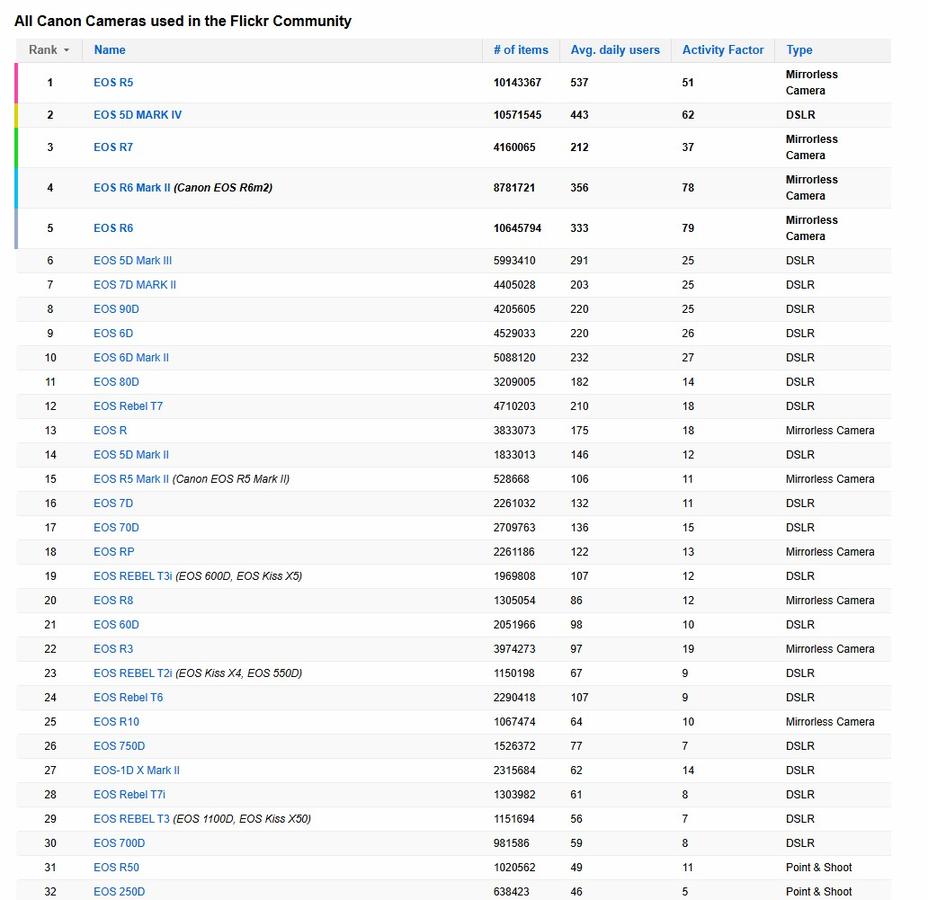Screen dimensions: 928x900
Task: Select the item count 10645794 for EOS R6
Action: [517, 228]
